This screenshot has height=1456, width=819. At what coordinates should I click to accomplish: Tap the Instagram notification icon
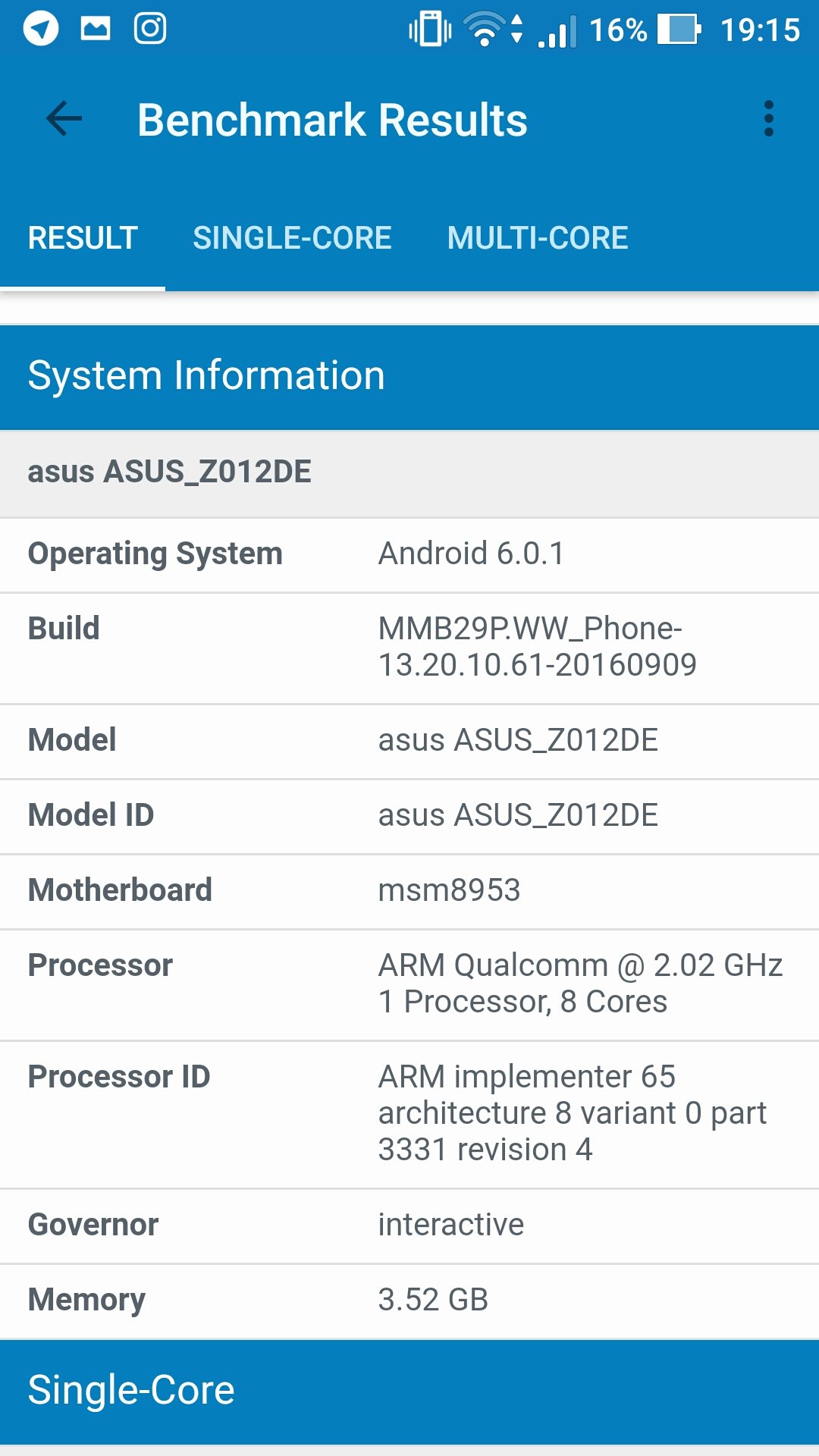(150, 29)
